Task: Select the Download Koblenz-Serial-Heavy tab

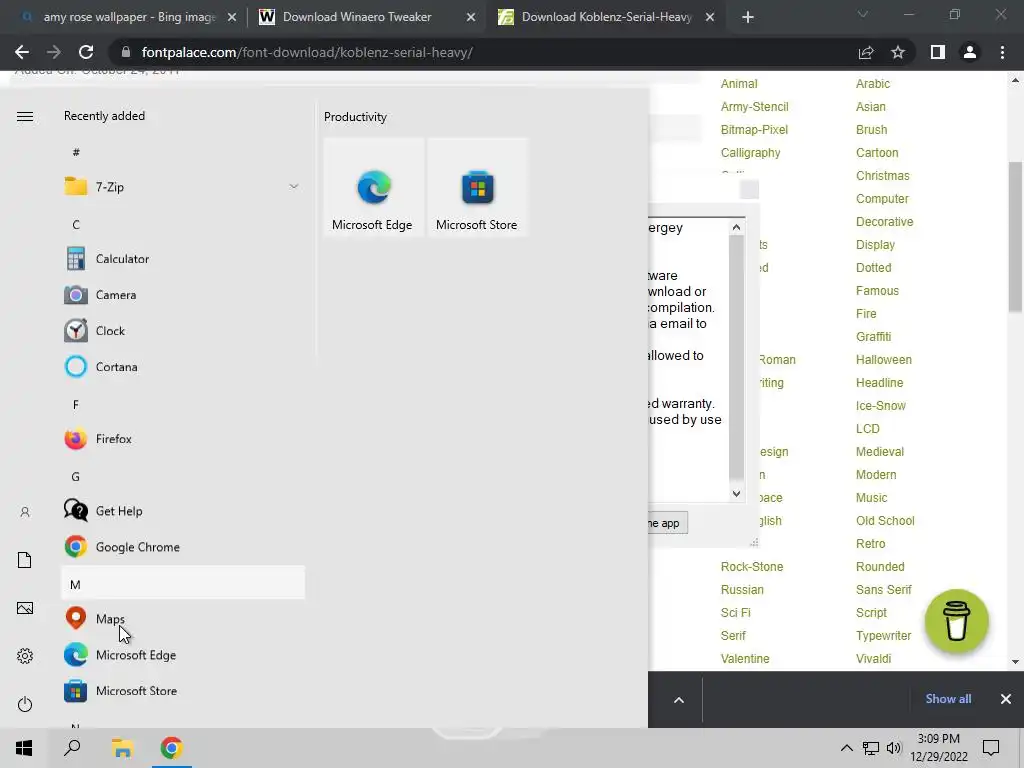Action: point(606,17)
